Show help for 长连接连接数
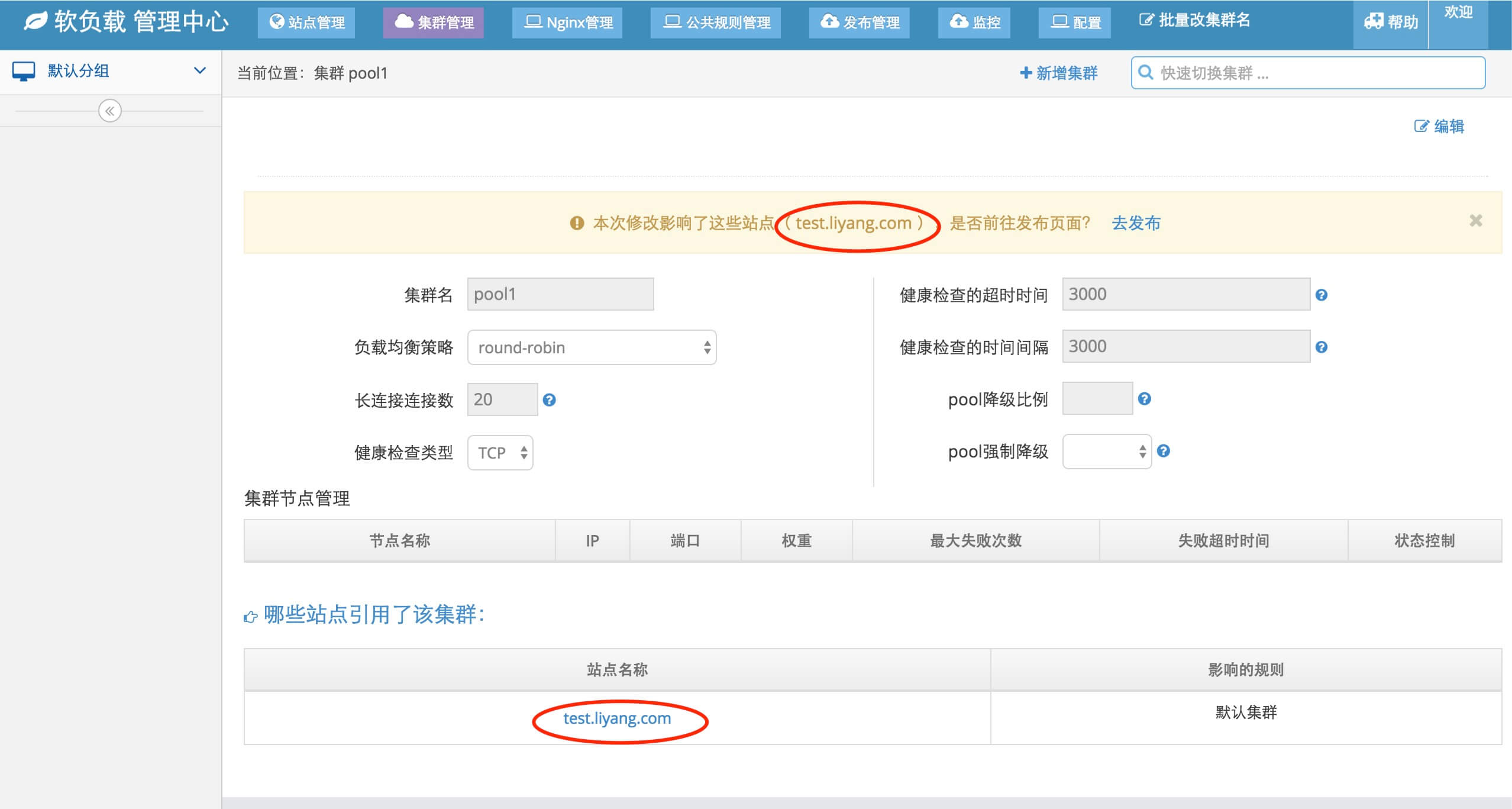Screen dimensions: 1512x809 coord(550,400)
